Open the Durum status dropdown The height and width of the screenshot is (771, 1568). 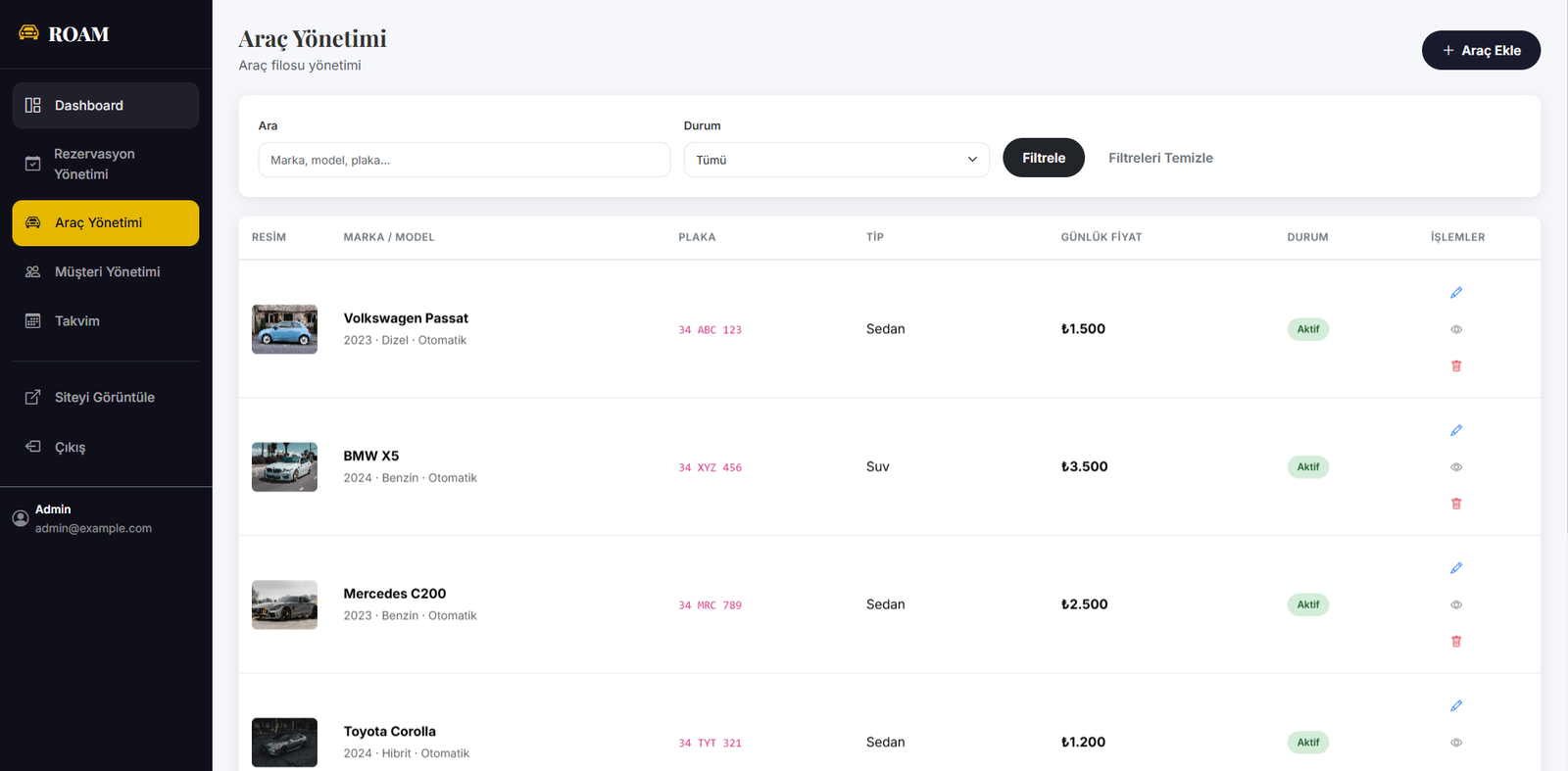tap(836, 160)
